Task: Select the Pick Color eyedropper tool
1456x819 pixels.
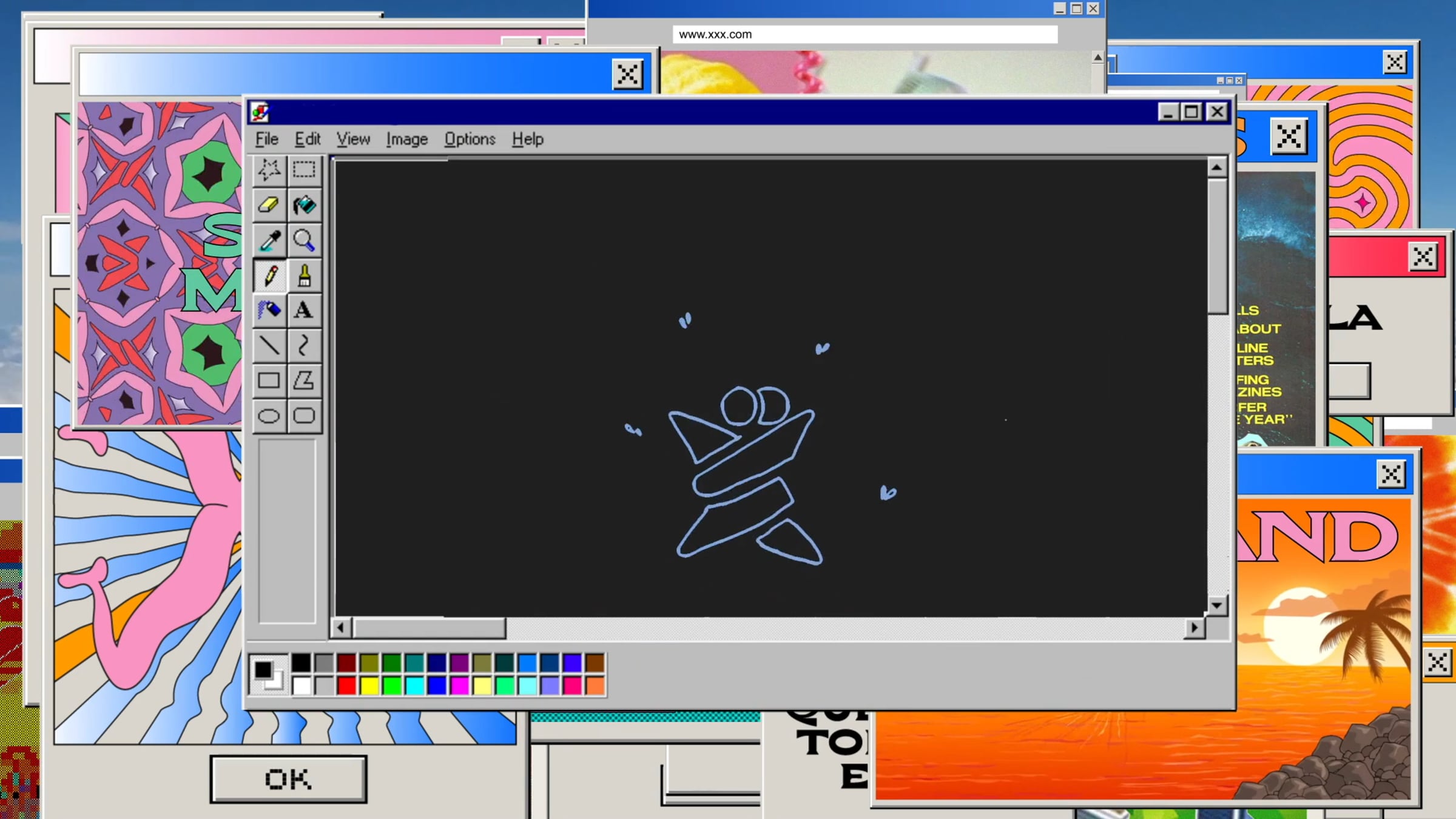Action: 269,240
